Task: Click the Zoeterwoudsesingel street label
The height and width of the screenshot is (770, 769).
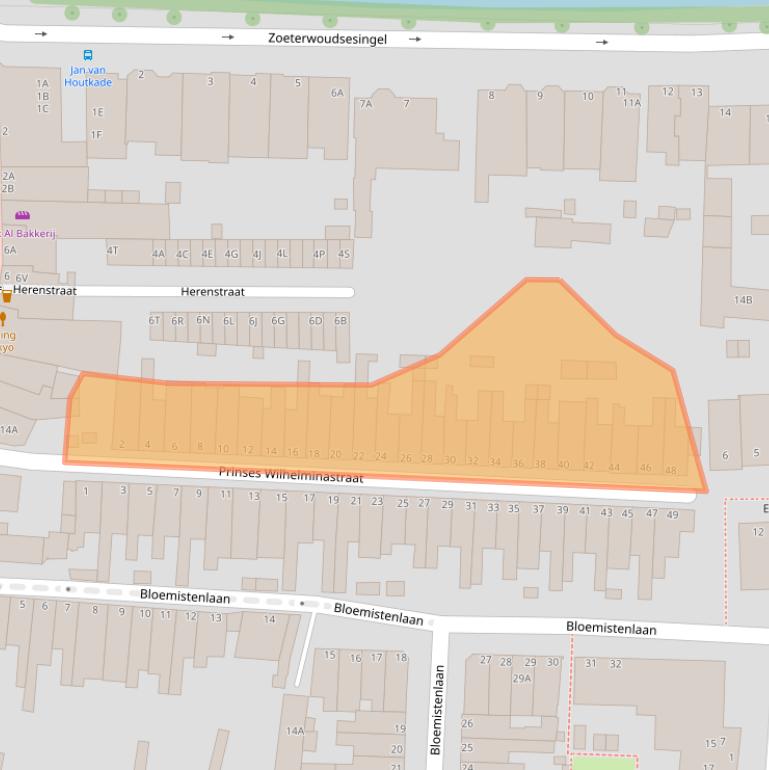Action: point(327,39)
